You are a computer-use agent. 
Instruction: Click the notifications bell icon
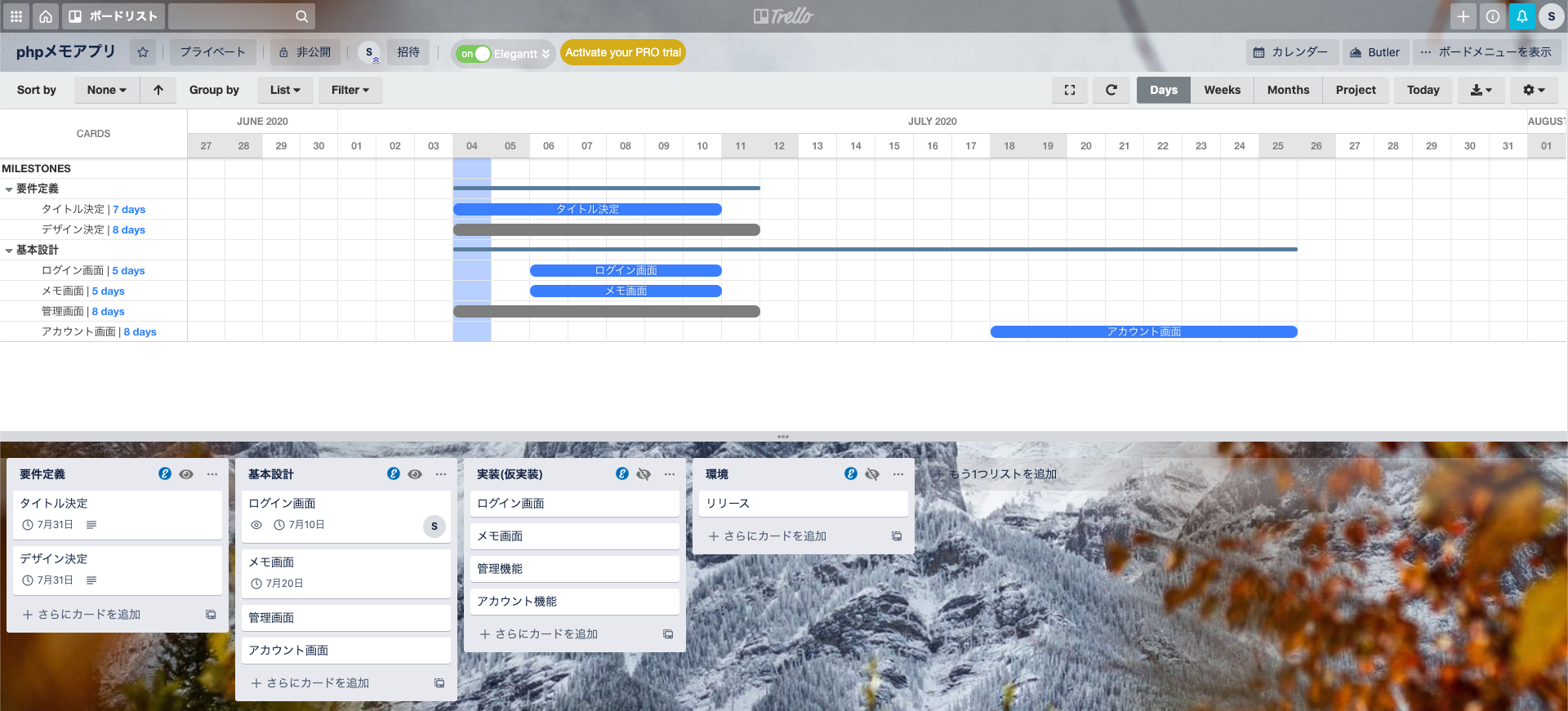coord(1521,16)
